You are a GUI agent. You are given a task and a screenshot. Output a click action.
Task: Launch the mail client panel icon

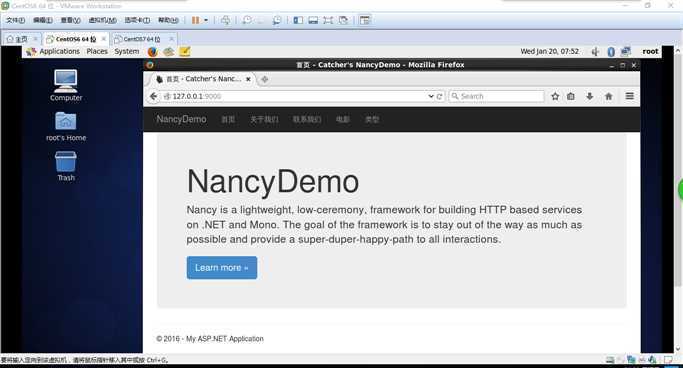pos(169,52)
